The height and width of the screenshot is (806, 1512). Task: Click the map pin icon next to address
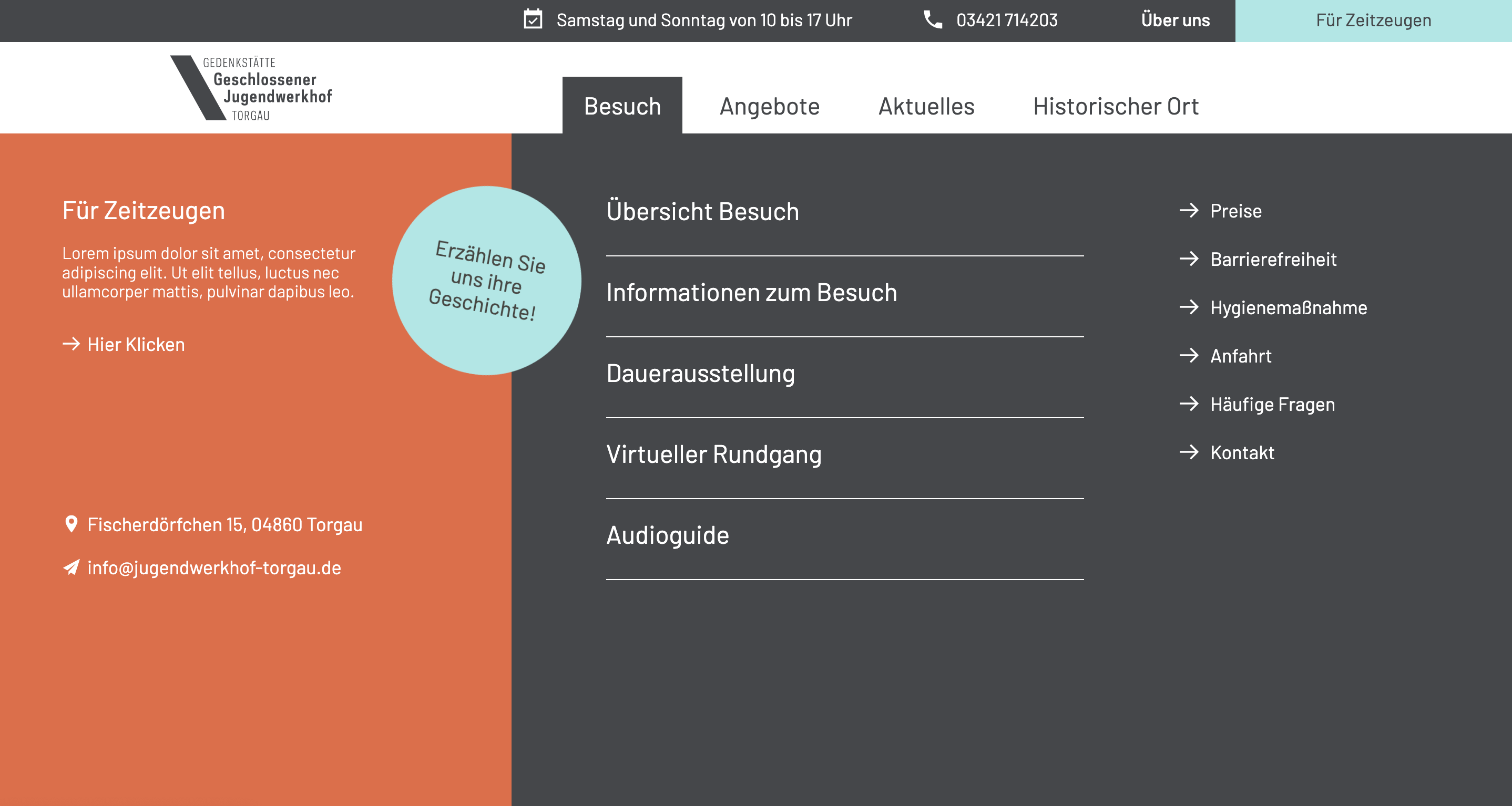(x=71, y=524)
